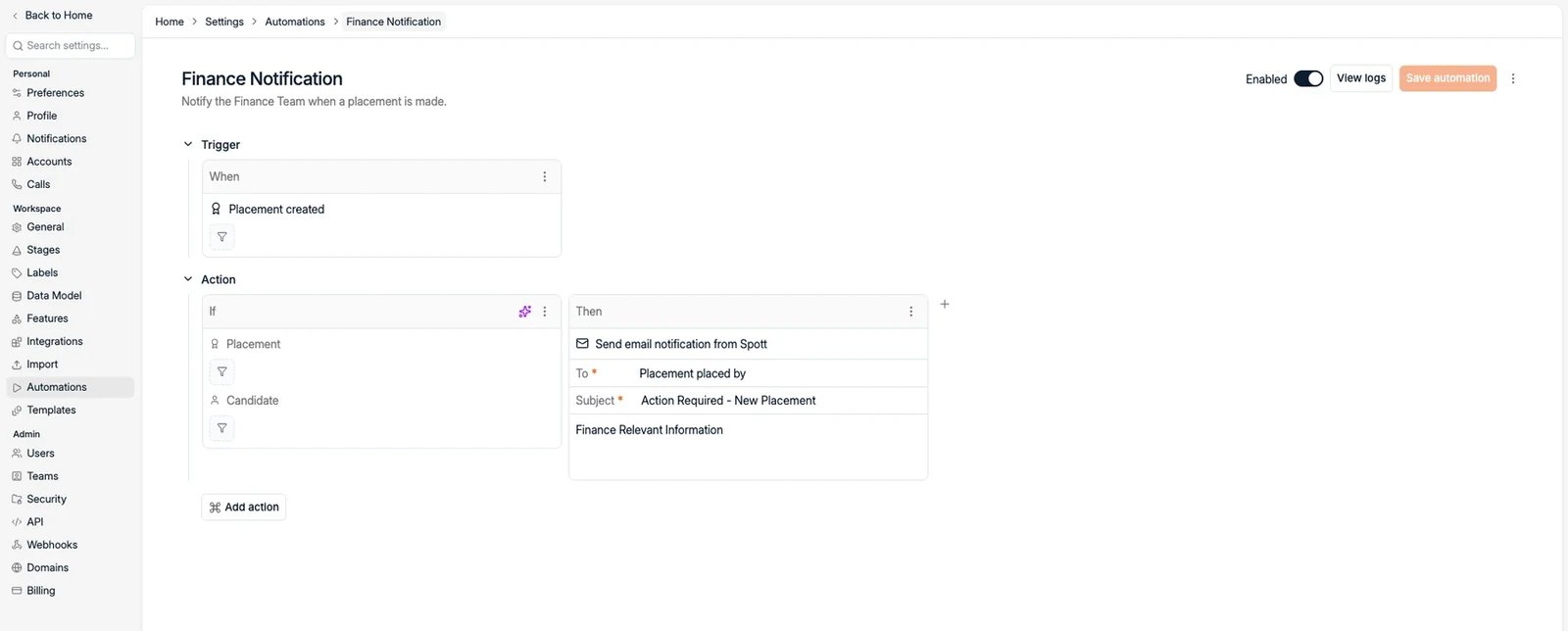
Task: Click the Add action button
Action: [x=243, y=508]
